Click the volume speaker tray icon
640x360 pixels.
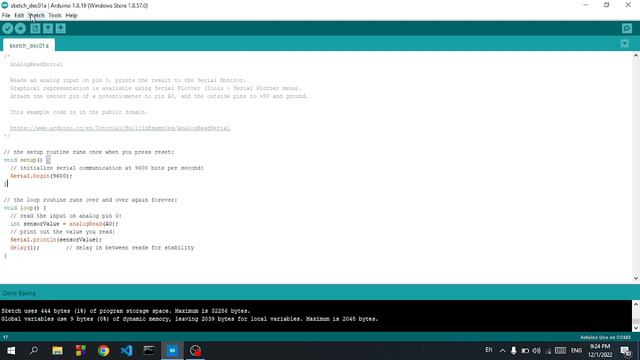537,351
